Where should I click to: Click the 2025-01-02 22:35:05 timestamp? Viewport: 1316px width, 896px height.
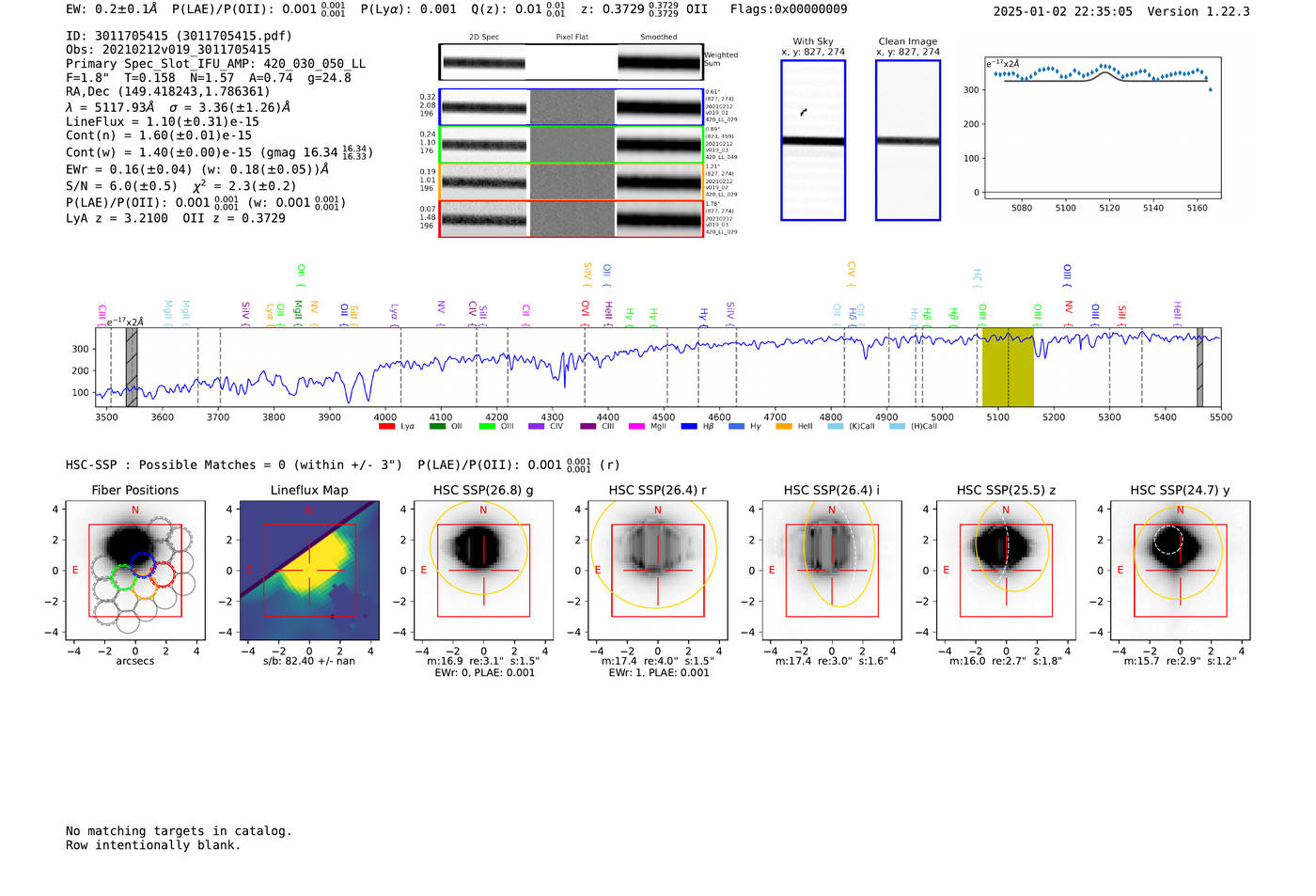tap(1063, 11)
